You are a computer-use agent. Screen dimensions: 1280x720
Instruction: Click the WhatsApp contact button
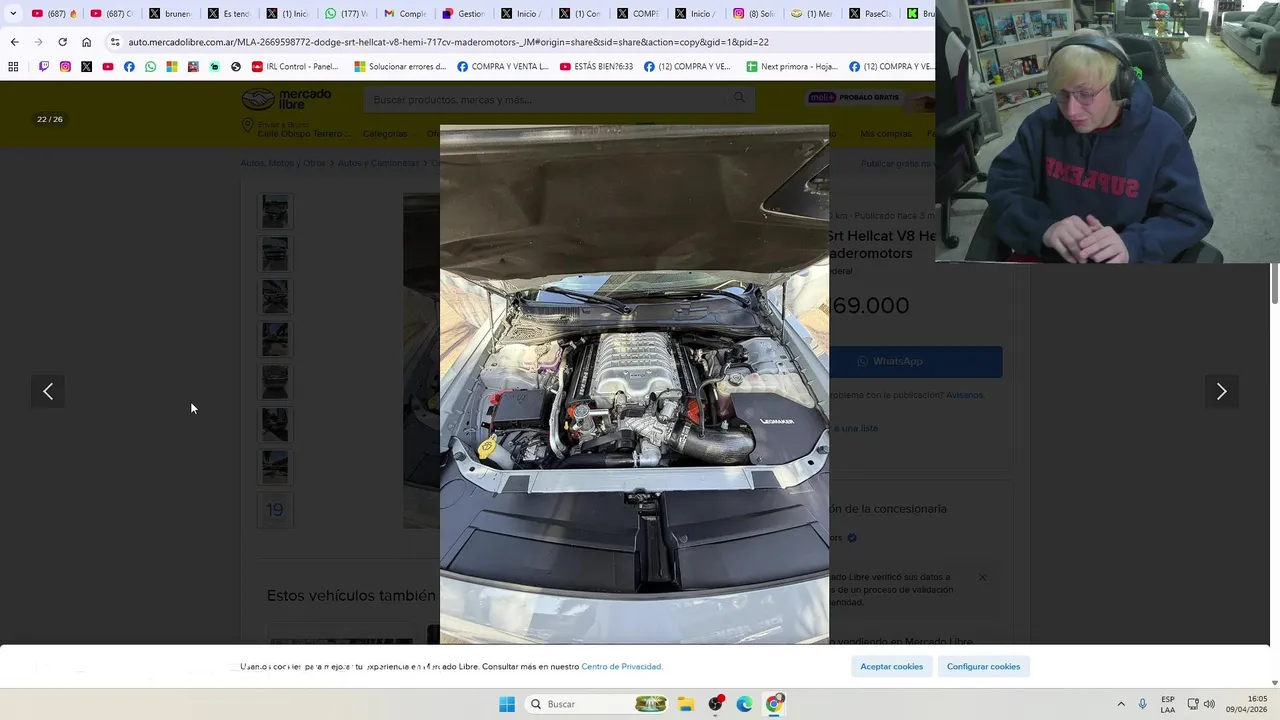[915, 361]
